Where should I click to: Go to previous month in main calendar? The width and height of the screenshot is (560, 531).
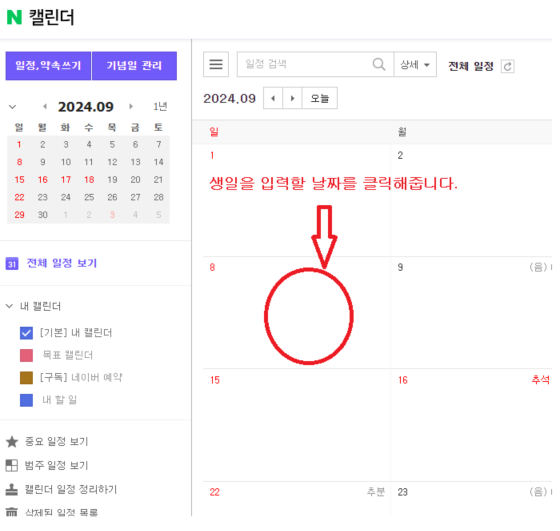(x=273, y=98)
